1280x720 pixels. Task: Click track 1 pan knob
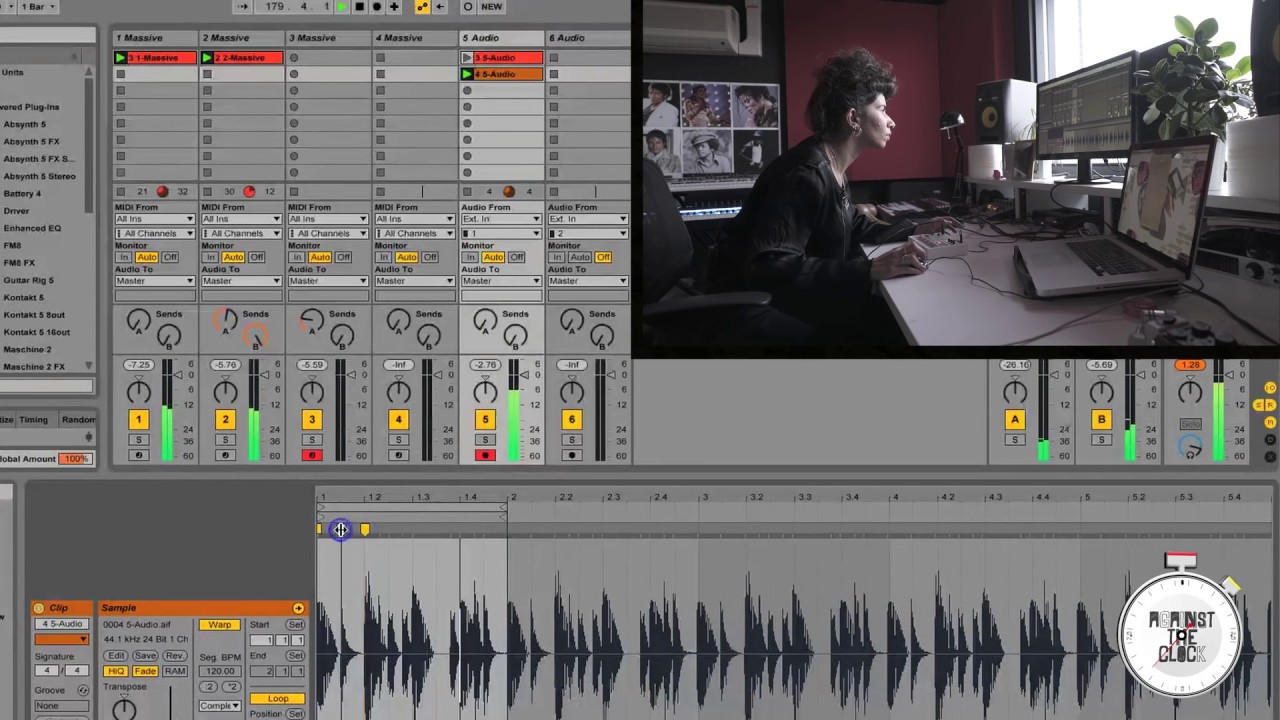(138, 392)
